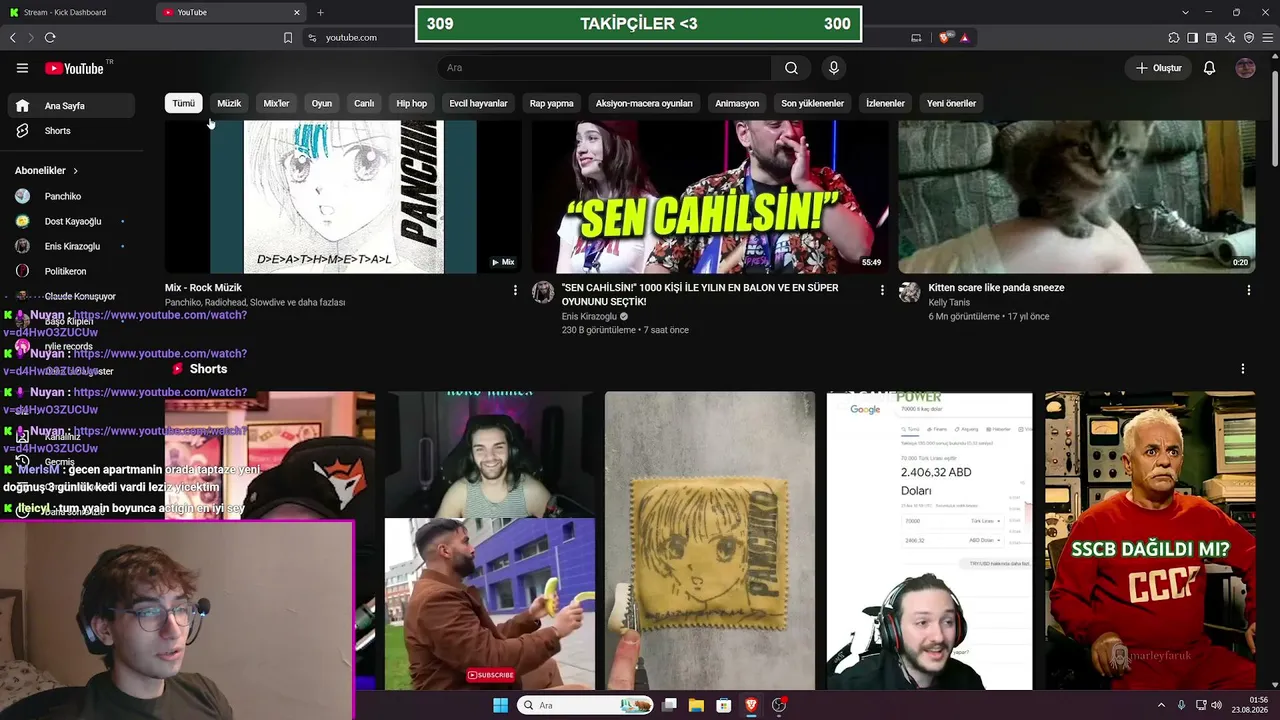This screenshot has width=1280, height=720.
Task: Open a new browser tab
Action: [x=320, y=12]
